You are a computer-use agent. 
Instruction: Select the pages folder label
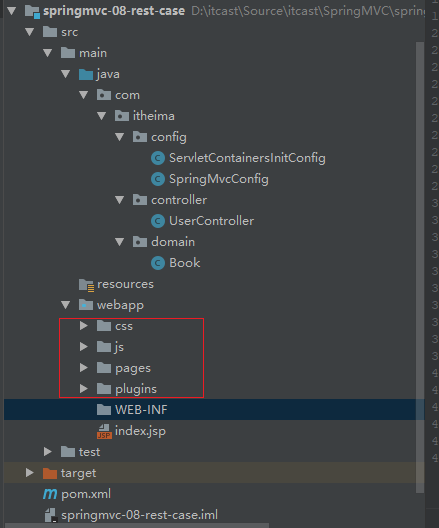pyautogui.click(x=133, y=368)
